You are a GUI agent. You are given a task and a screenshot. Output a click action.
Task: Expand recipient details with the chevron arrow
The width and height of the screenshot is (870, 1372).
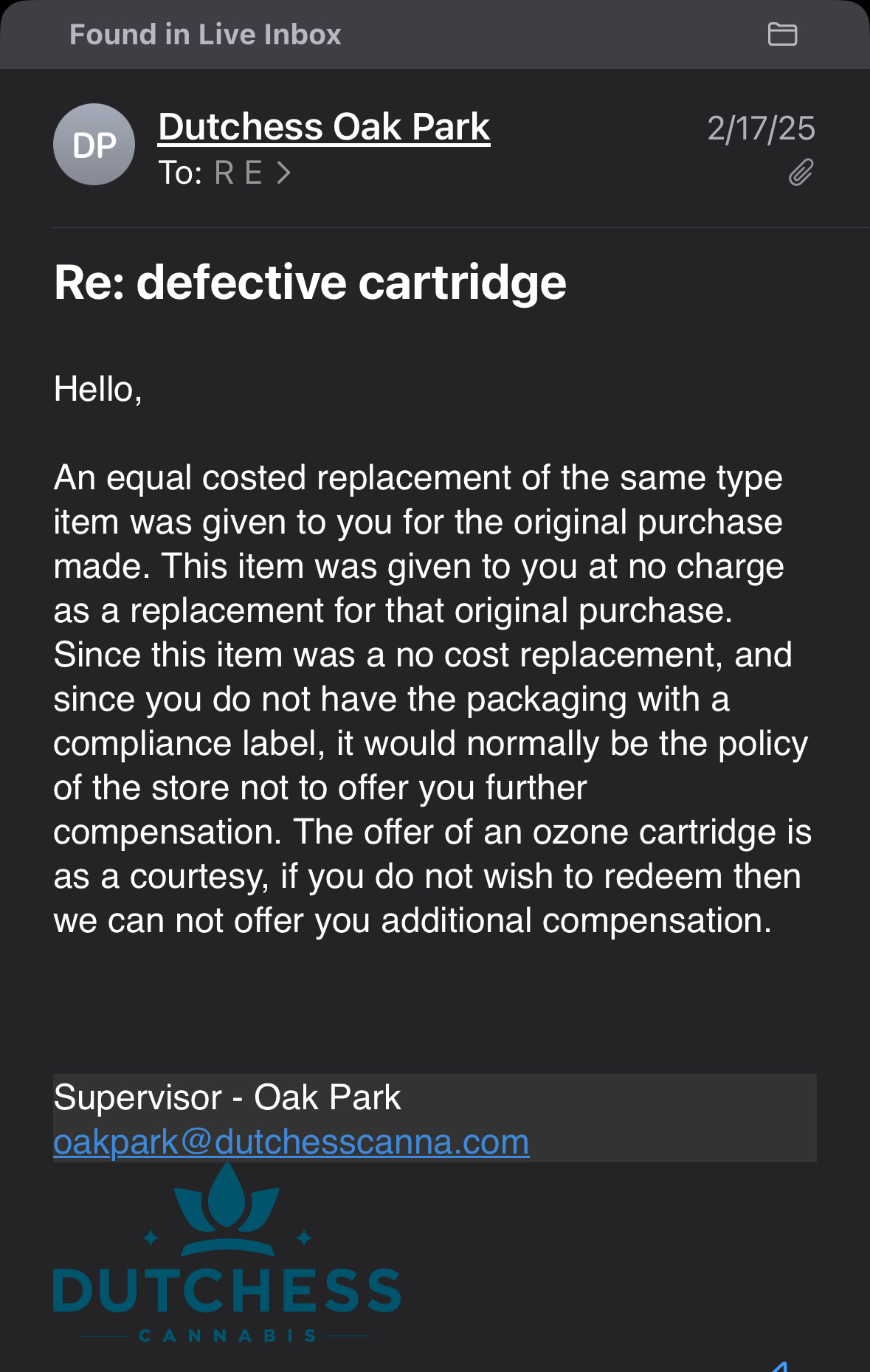click(284, 173)
